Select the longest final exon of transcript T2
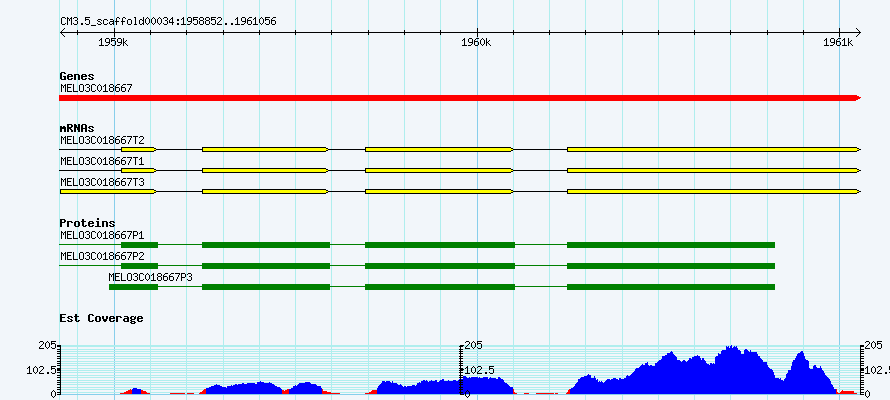Image resolution: width=890 pixels, height=400 pixels. point(714,149)
